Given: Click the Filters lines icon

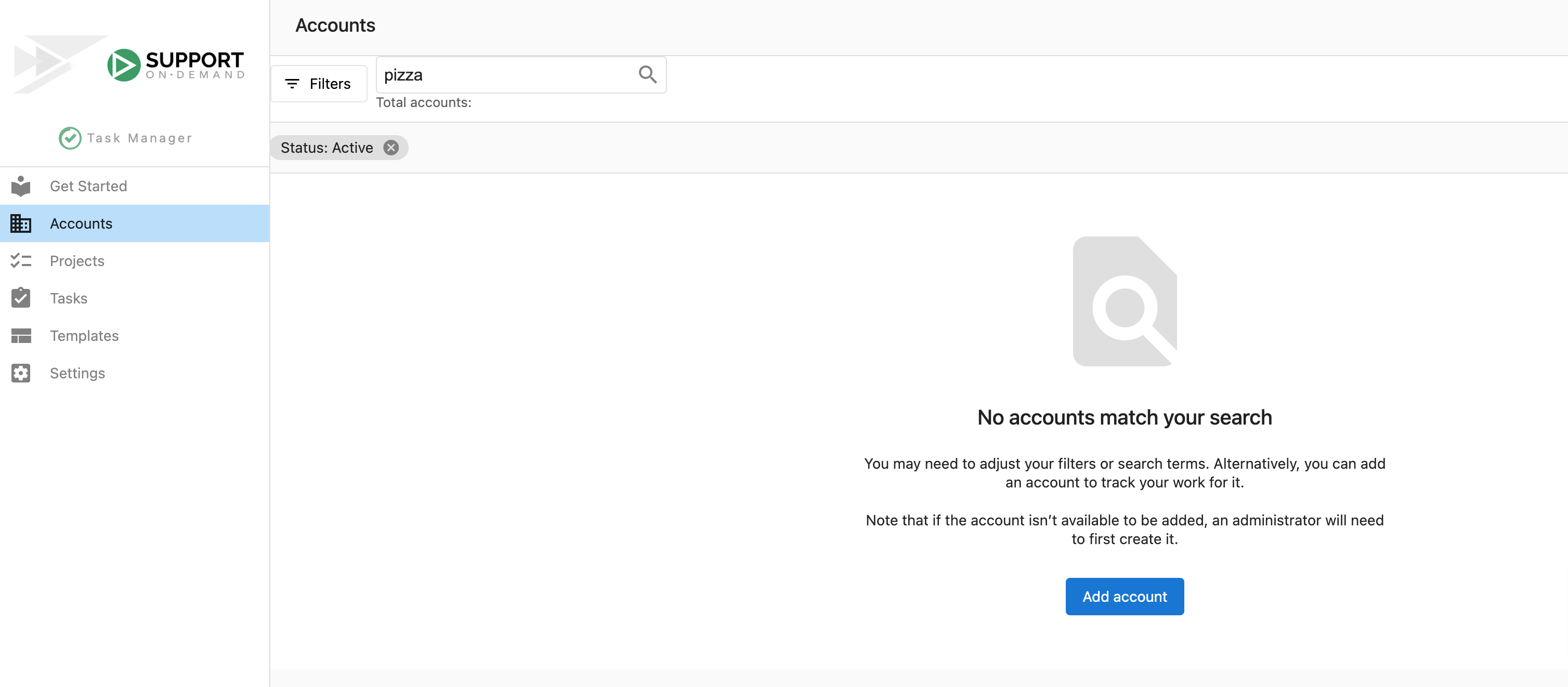Looking at the screenshot, I should (292, 84).
